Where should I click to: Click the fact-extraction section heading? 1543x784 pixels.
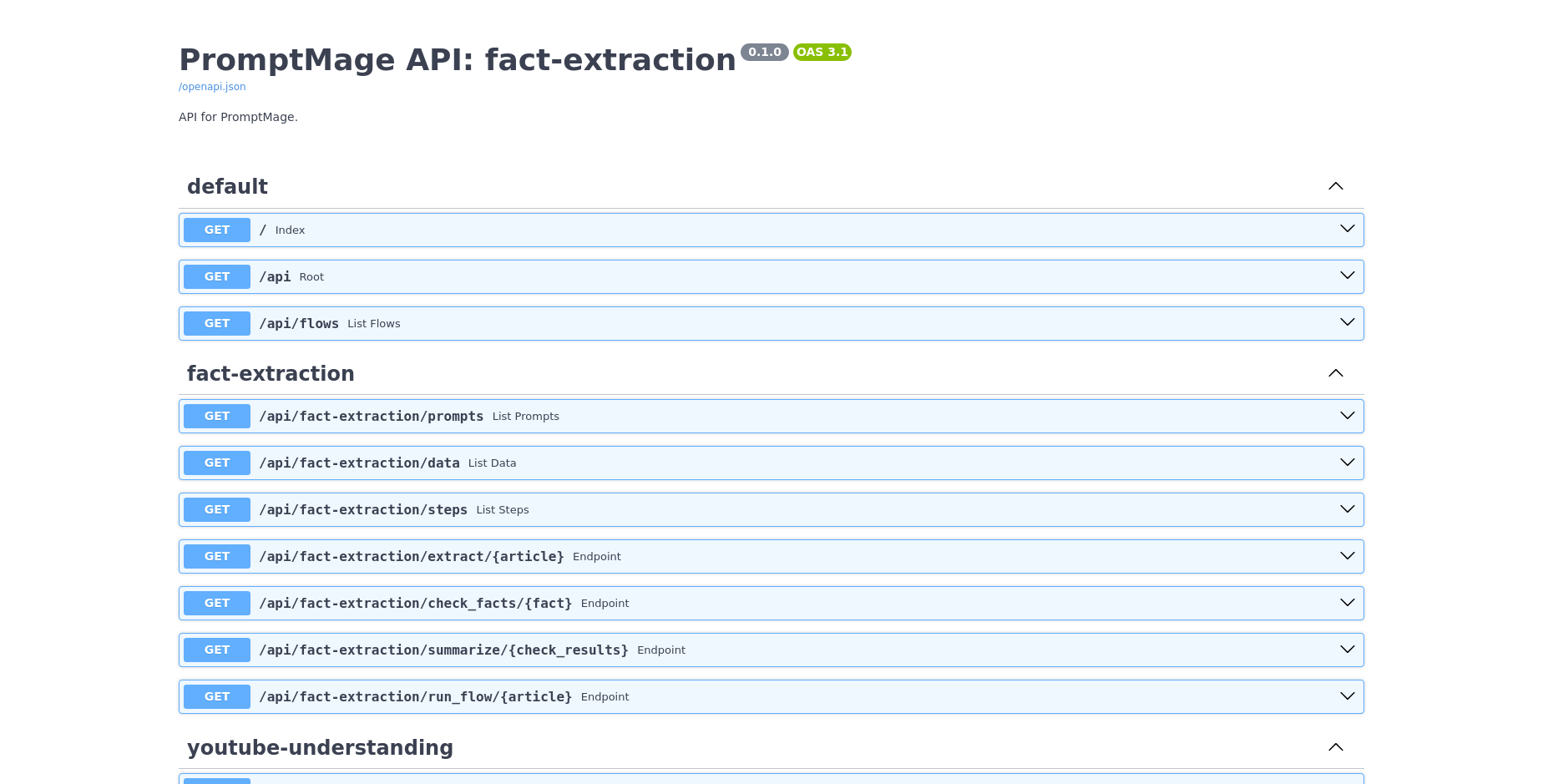(271, 373)
